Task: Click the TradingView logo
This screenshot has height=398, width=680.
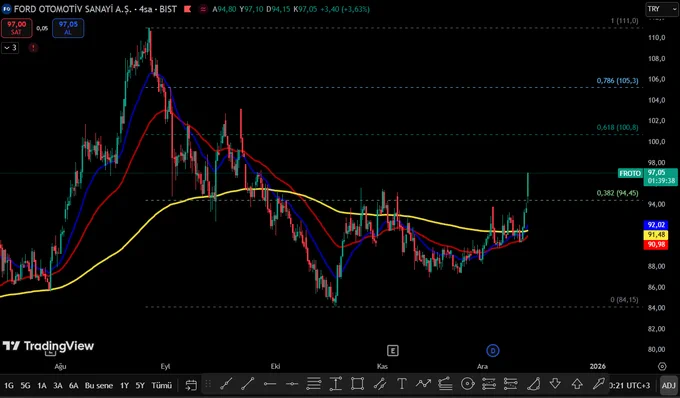Action: click(x=48, y=346)
